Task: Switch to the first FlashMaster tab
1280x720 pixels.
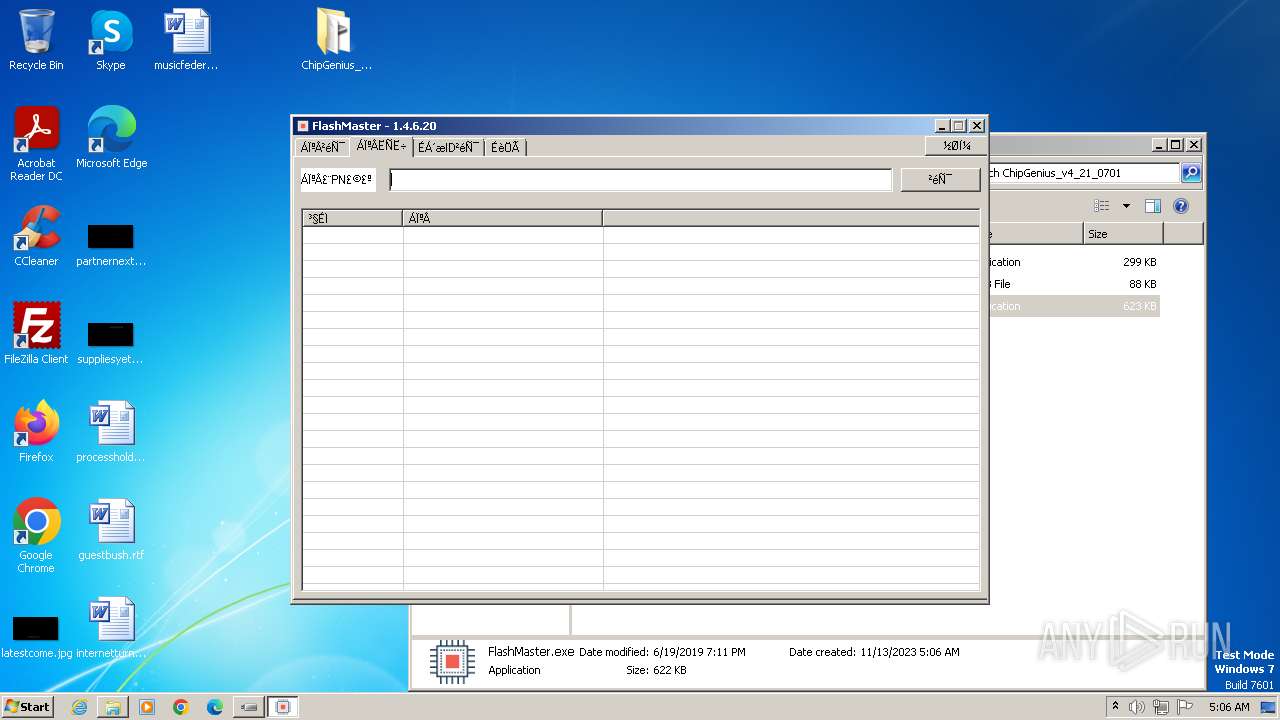Action: pos(322,147)
